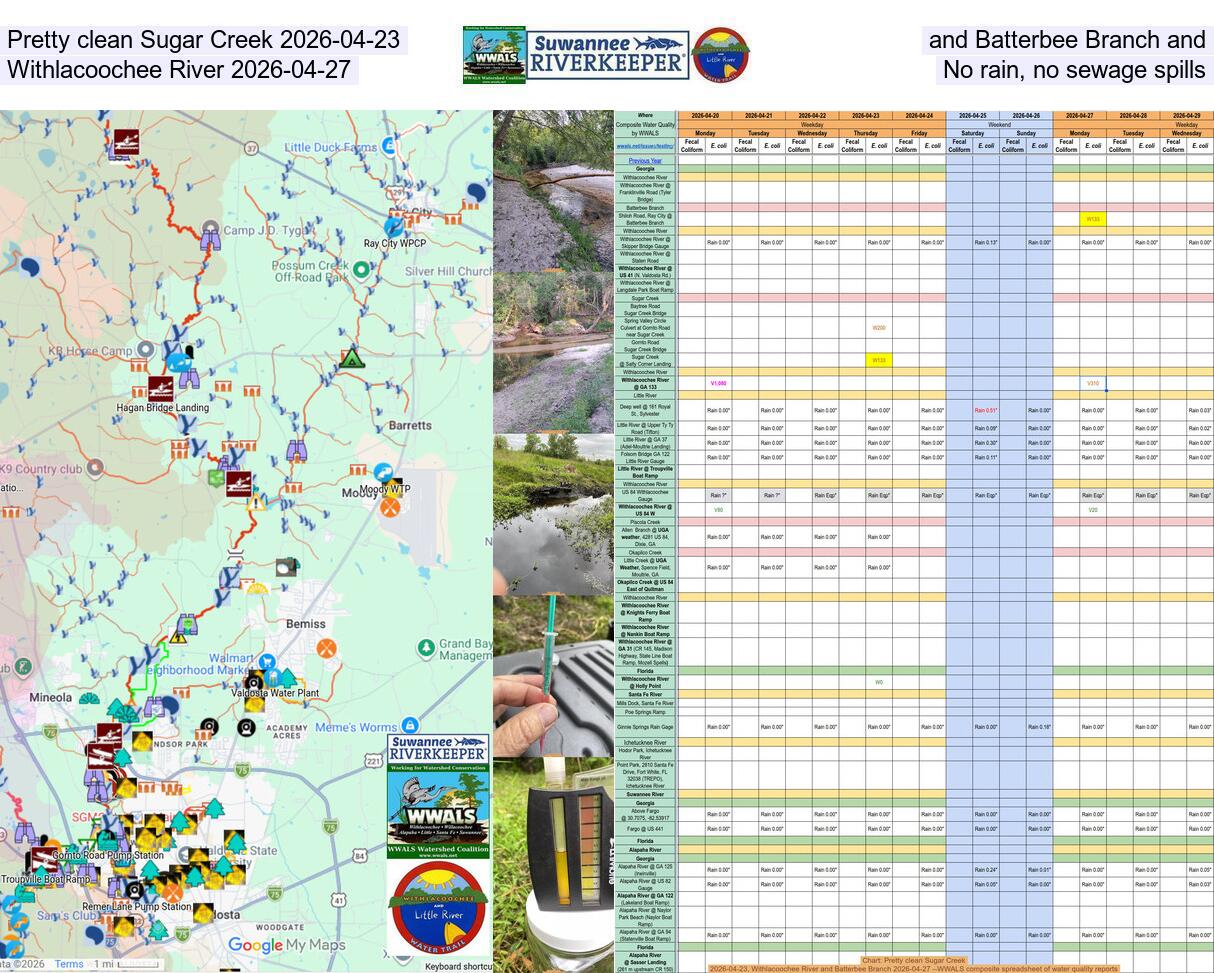1214x973 pixels.
Task: Click the map scale bar
Action: (x=138, y=964)
